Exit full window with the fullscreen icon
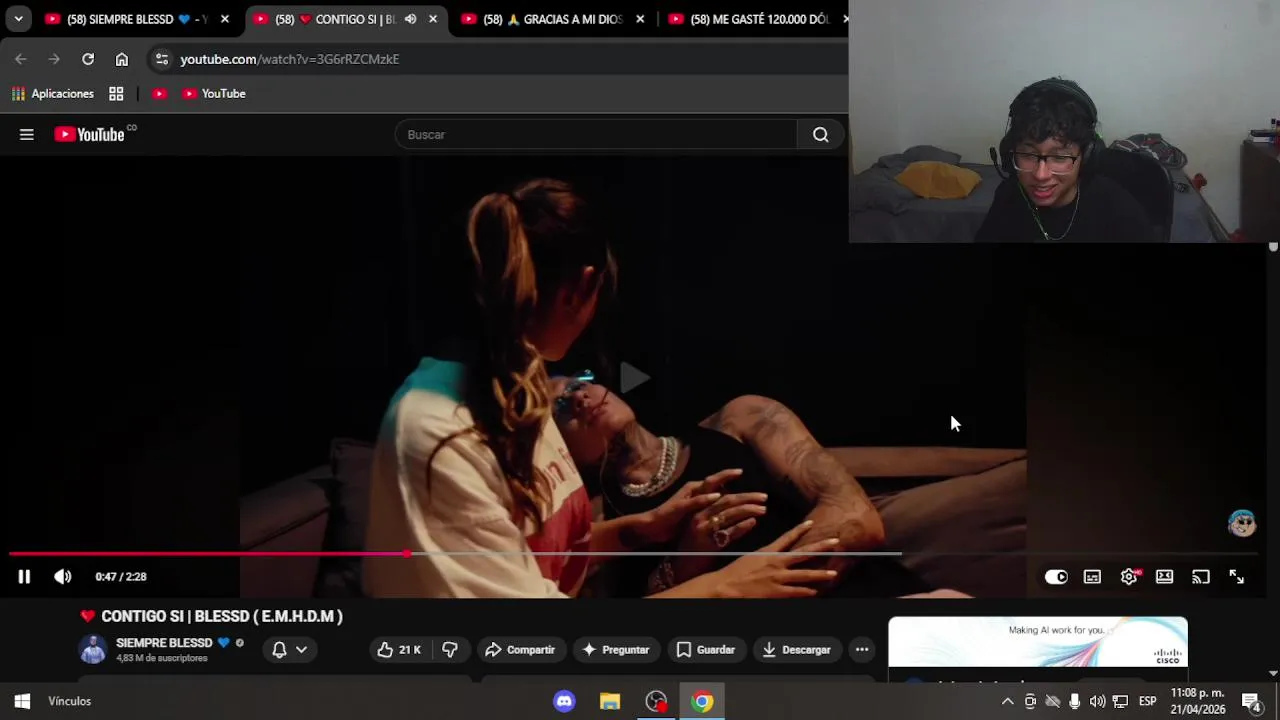The height and width of the screenshot is (720, 1280). point(1237,577)
